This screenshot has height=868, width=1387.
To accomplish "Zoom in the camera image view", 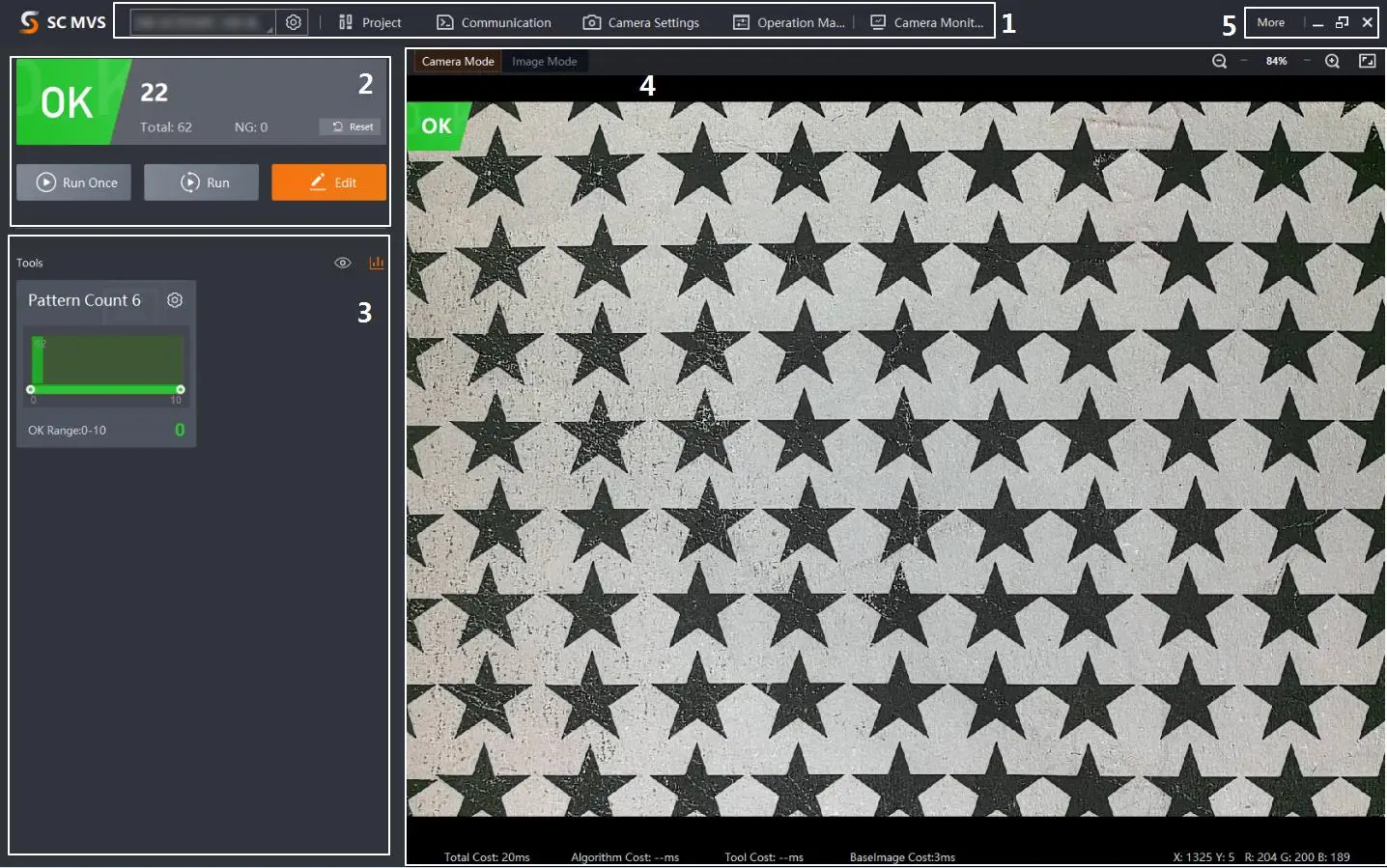I will pyautogui.click(x=1332, y=61).
